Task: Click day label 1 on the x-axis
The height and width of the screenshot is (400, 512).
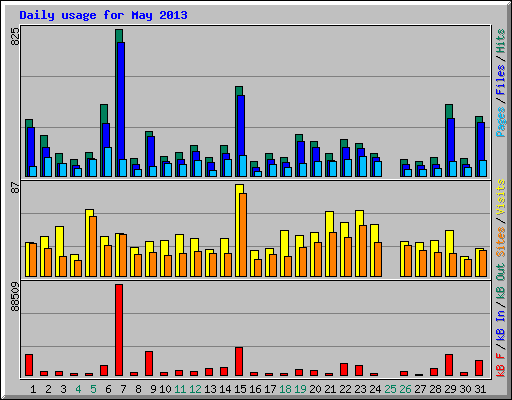Action: click(33, 389)
